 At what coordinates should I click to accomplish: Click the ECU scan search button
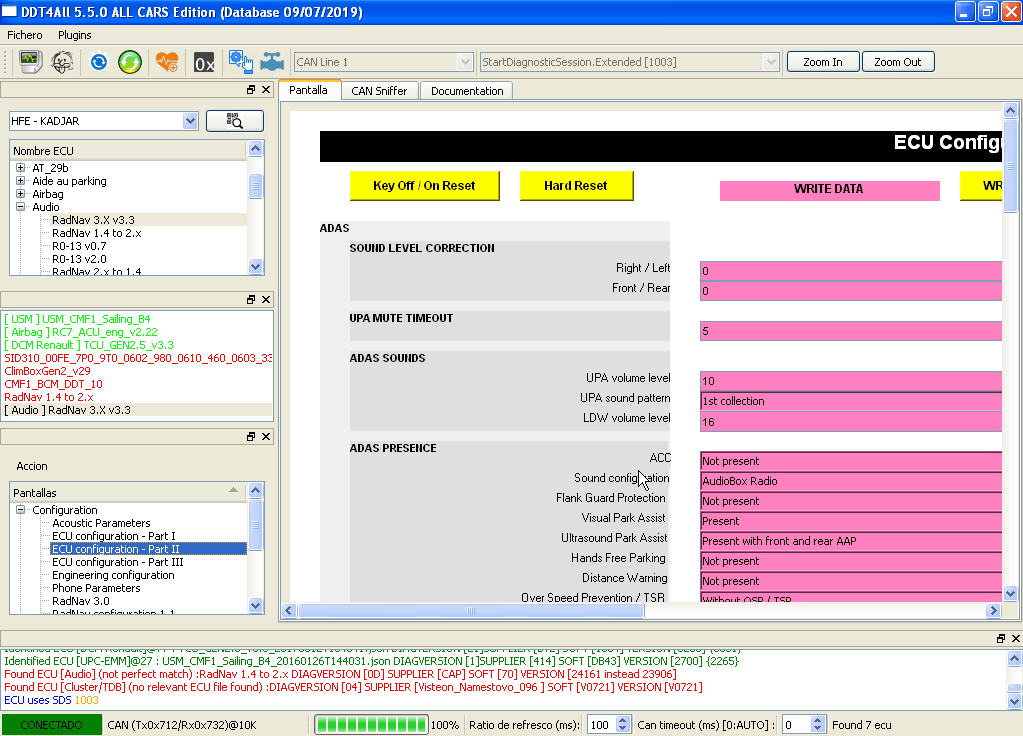(x=235, y=121)
